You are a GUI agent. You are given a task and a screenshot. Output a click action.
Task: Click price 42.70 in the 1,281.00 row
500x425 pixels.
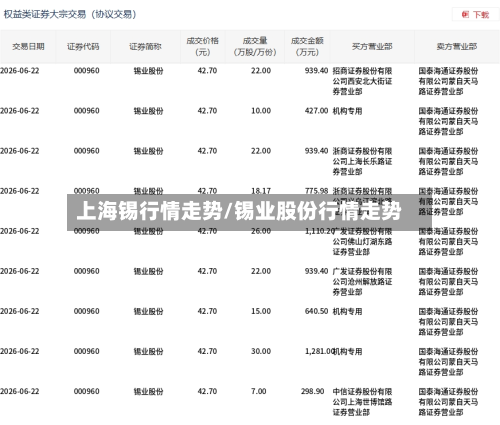tap(207, 351)
